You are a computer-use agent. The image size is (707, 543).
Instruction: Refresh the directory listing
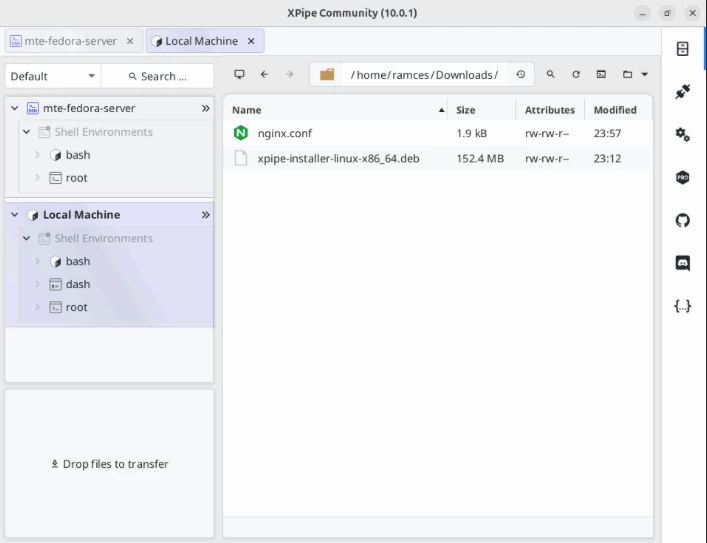coord(576,74)
